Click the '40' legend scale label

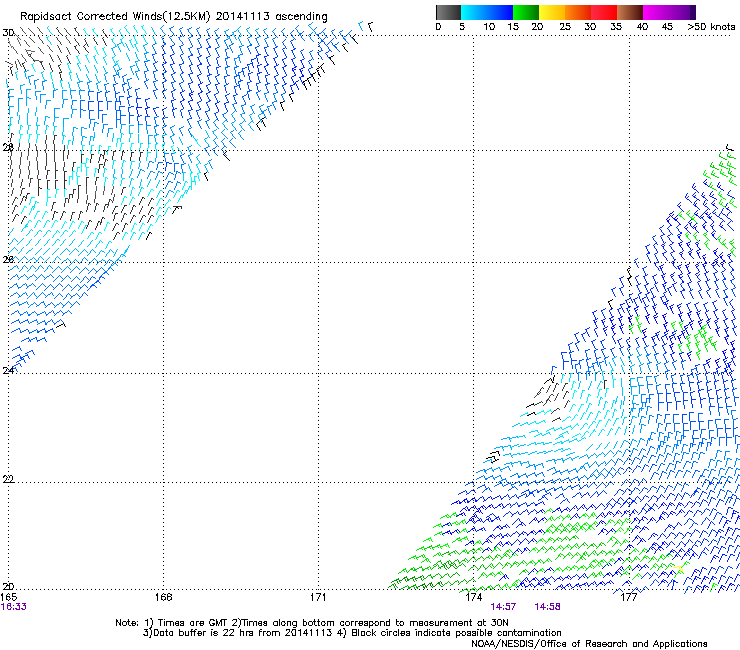coord(642,27)
